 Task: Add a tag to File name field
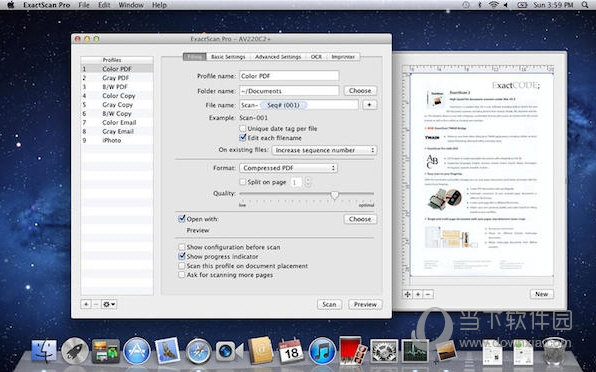point(369,105)
